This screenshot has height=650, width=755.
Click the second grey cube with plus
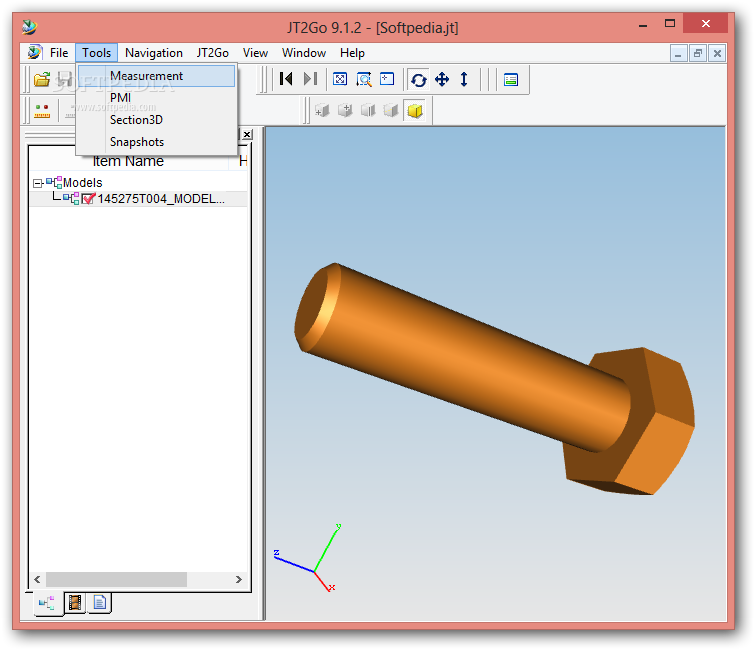345,111
